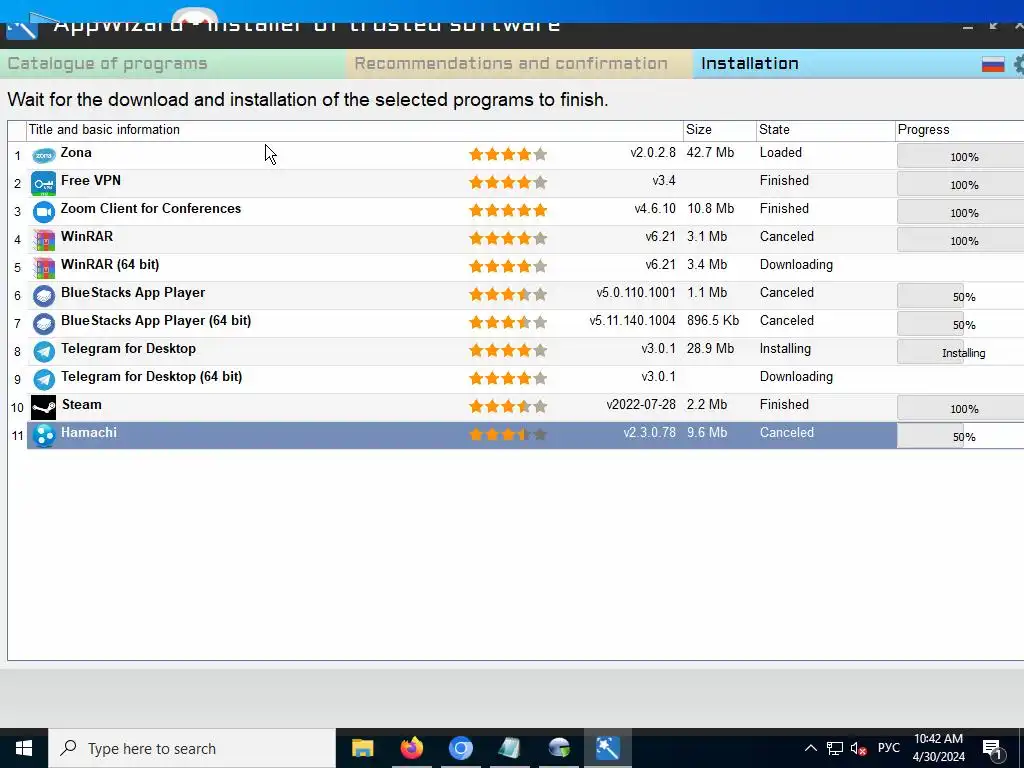The height and width of the screenshot is (768, 1024).
Task: Click Steam 100% progress bar
Action: point(961,408)
